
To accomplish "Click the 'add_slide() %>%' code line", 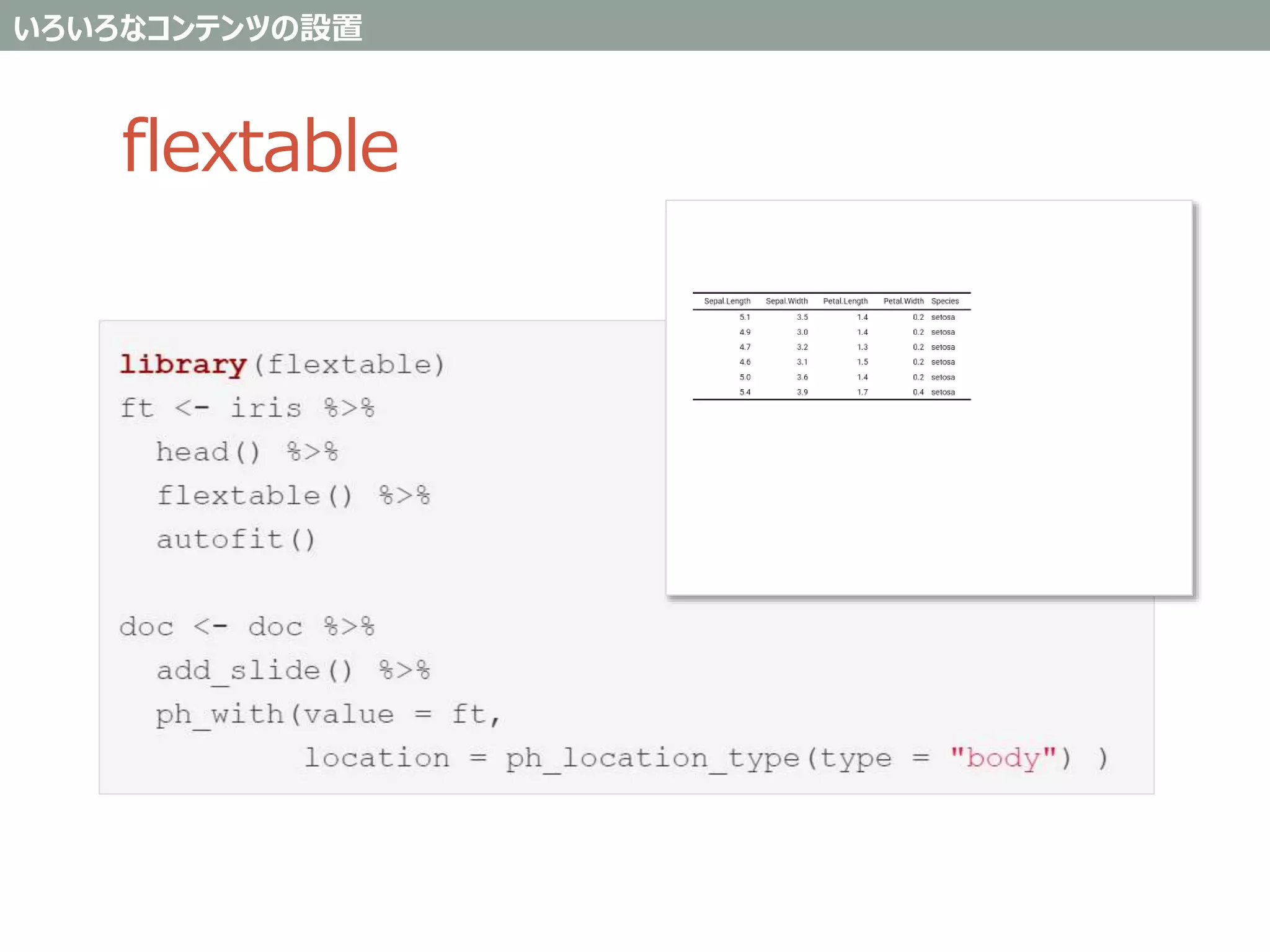I will pyautogui.click(x=293, y=671).
